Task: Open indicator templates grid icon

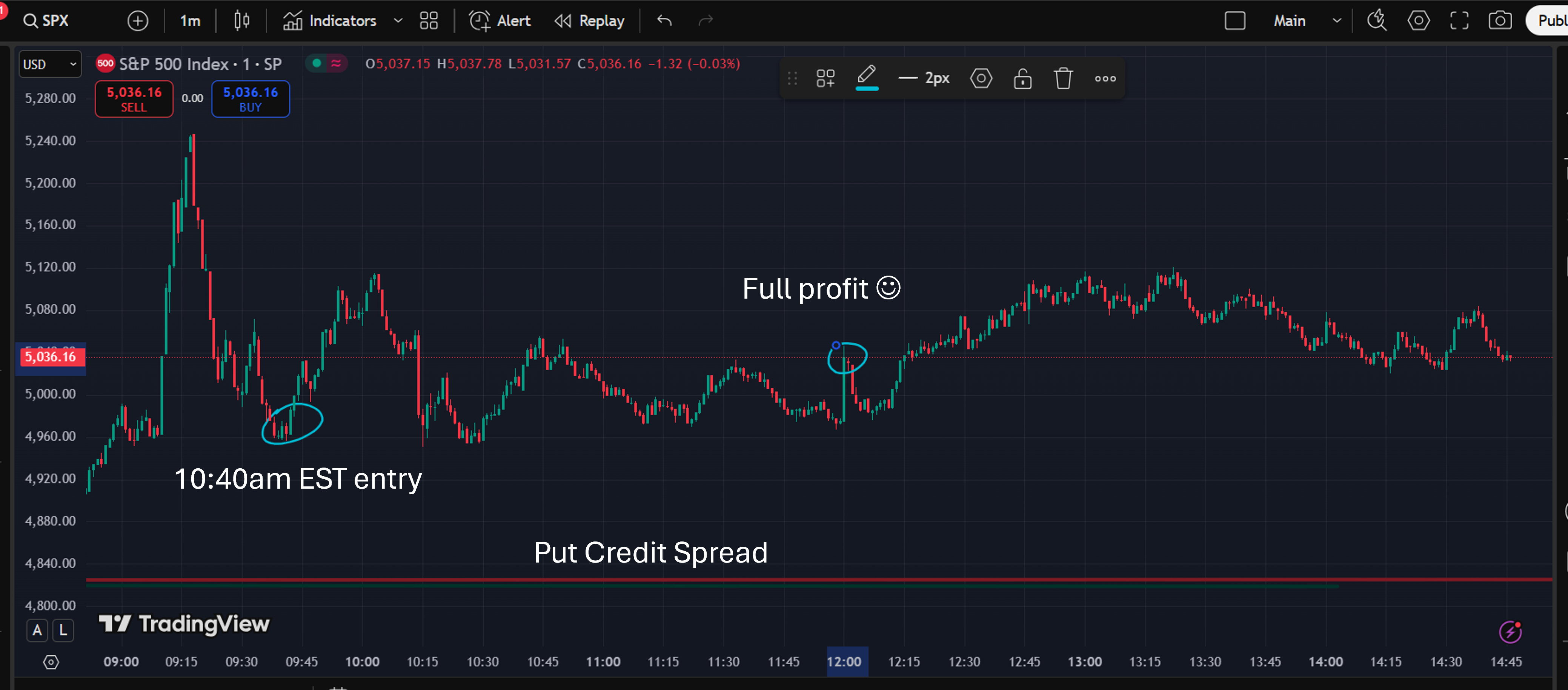Action: (429, 21)
